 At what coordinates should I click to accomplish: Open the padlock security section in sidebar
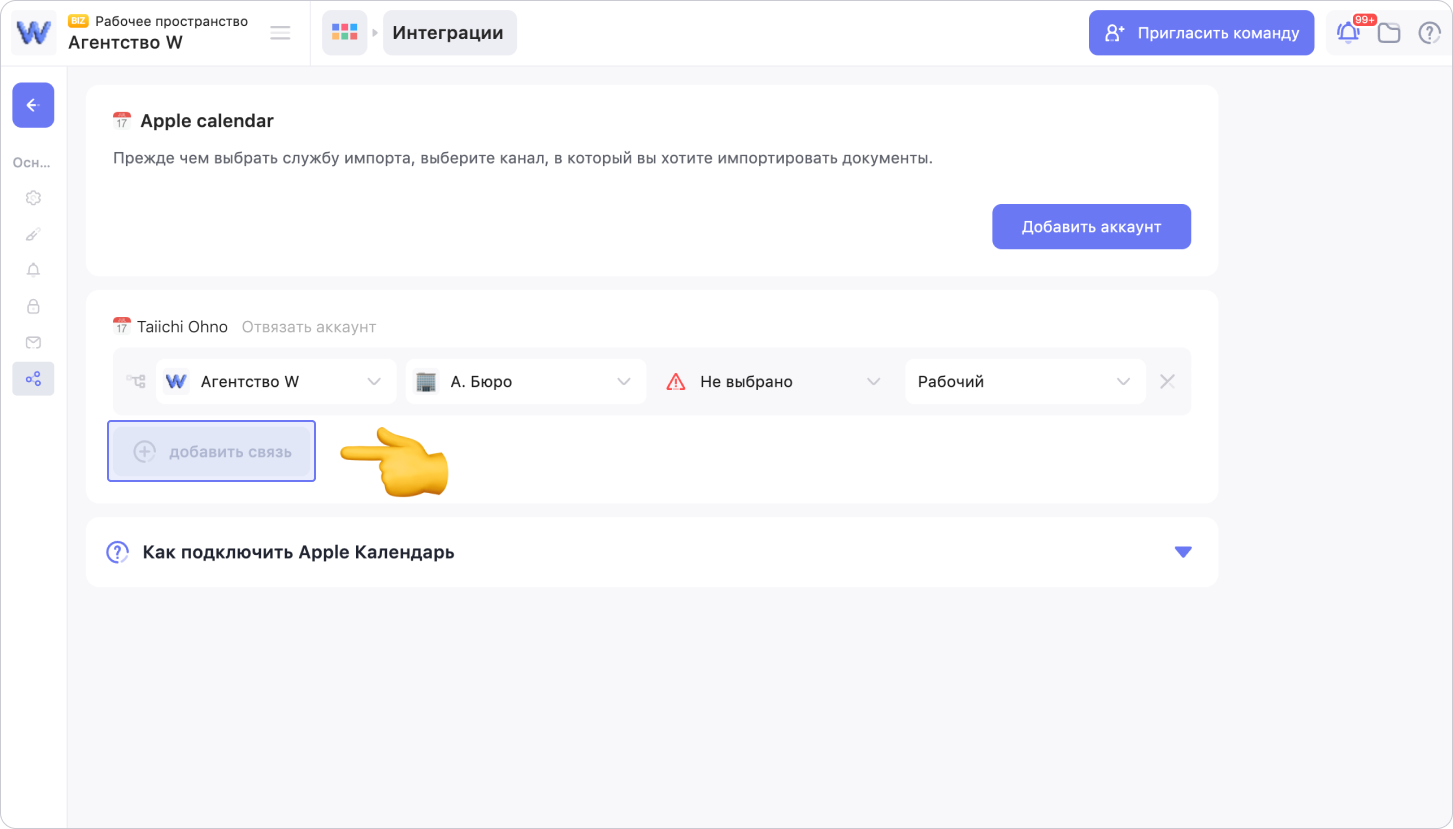tap(33, 306)
